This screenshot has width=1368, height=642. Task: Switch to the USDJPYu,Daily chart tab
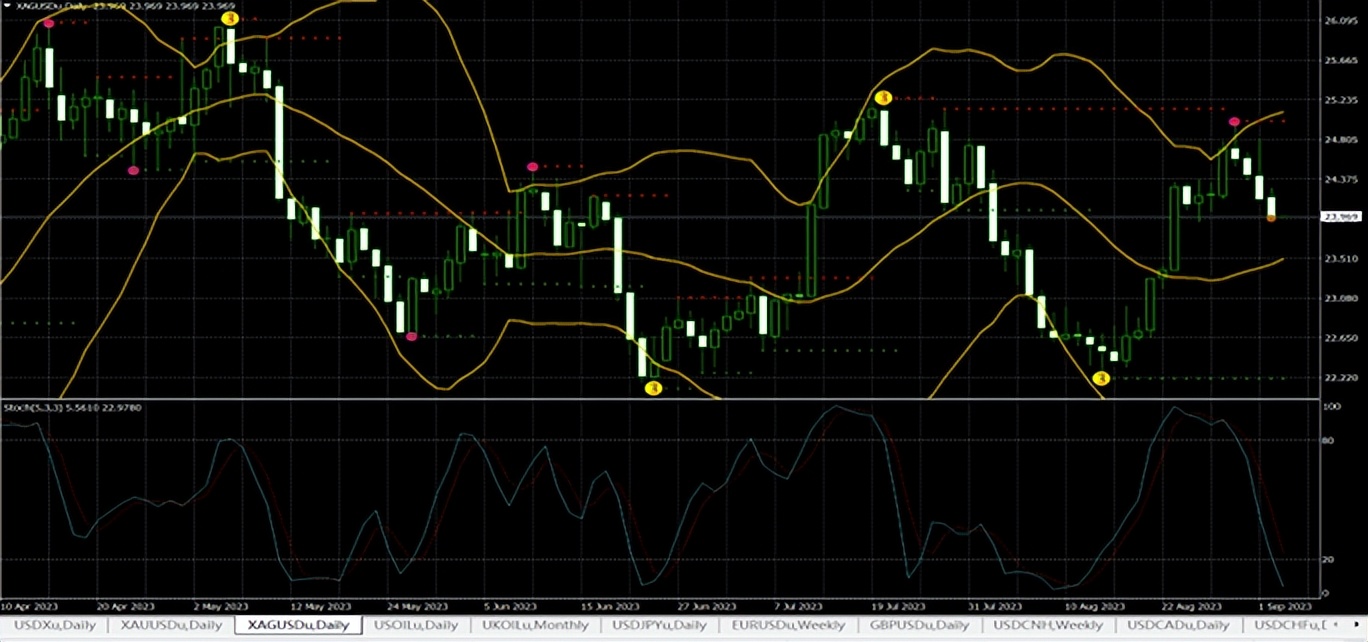click(x=660, y=625)
